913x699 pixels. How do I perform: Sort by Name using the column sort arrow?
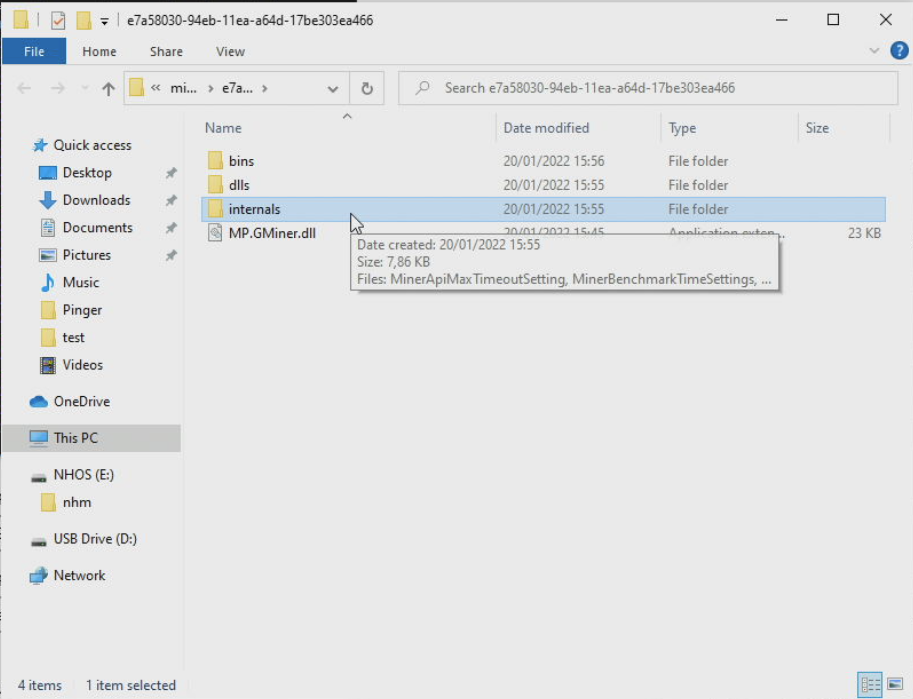click(x=346, y=116)
